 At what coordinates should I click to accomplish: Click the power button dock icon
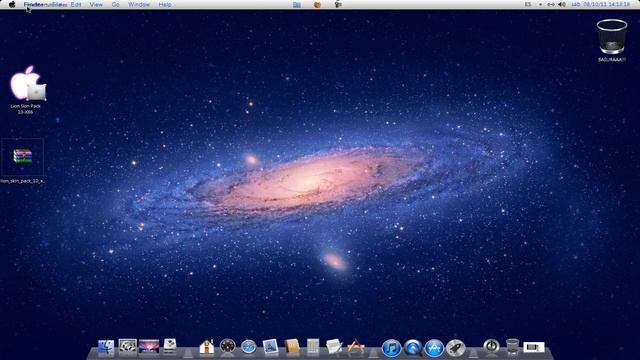(491, 346)
